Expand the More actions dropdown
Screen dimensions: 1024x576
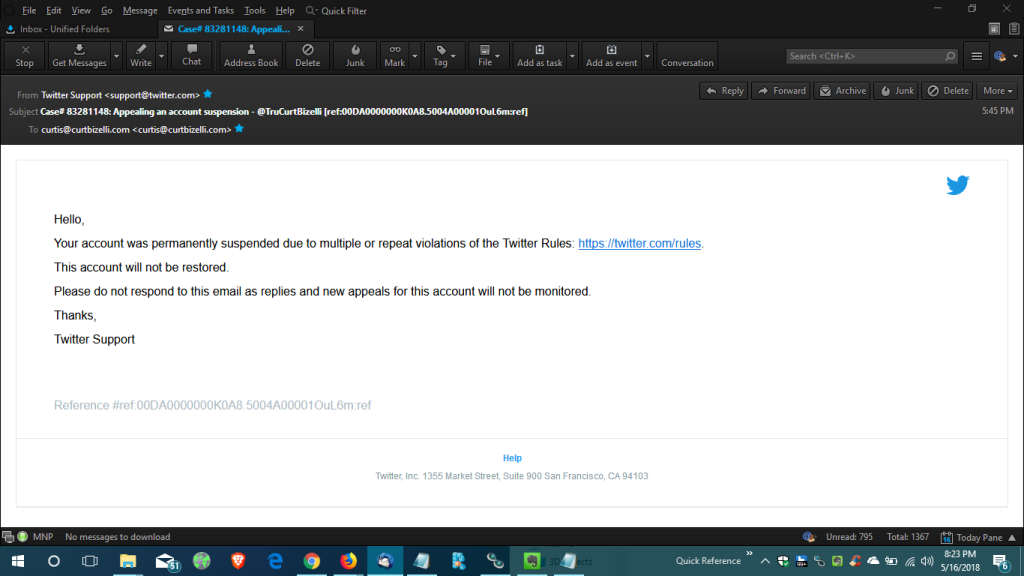(x=997, y=91)
